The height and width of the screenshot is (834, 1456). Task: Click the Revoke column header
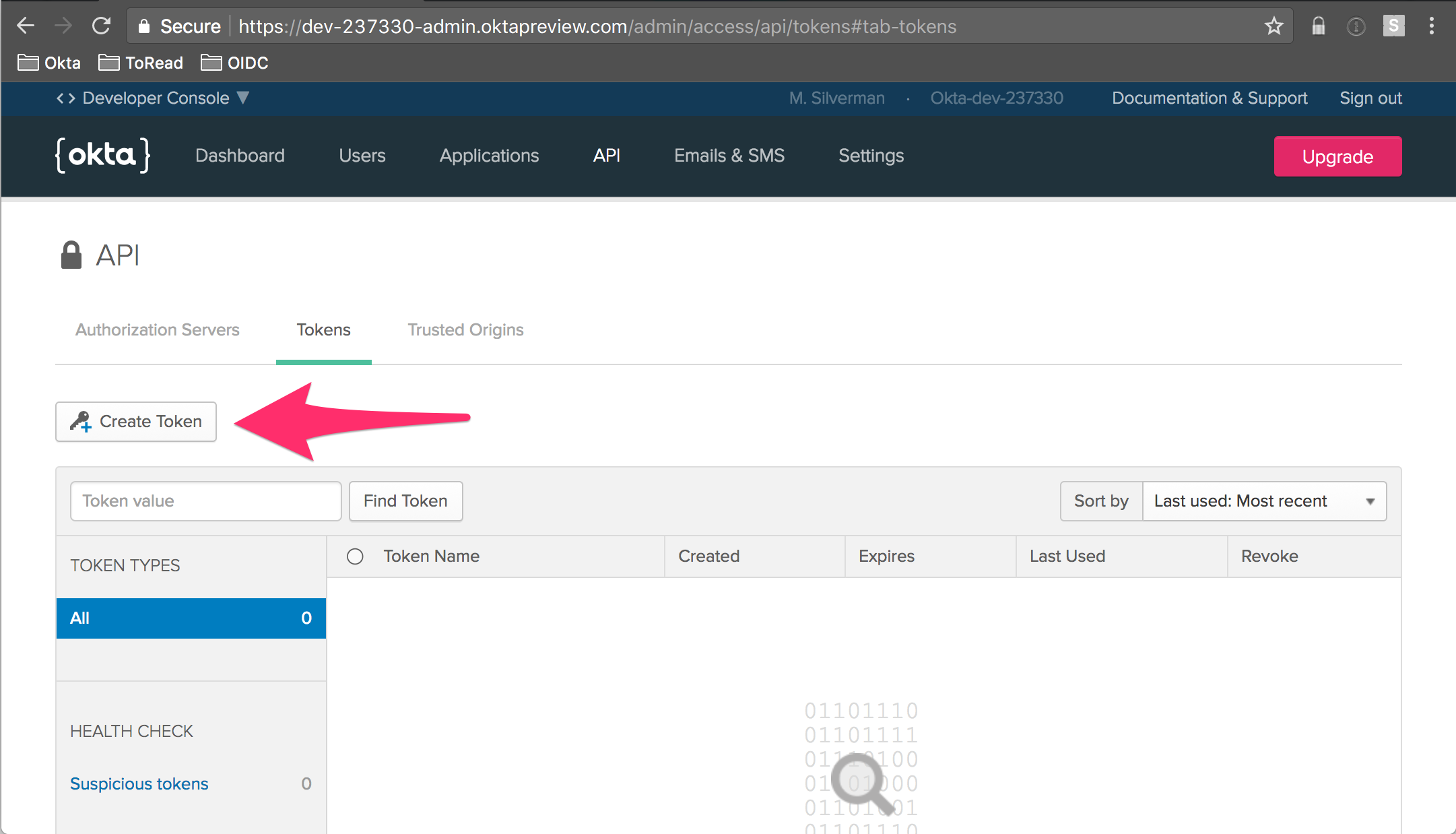coord(1269,556)
